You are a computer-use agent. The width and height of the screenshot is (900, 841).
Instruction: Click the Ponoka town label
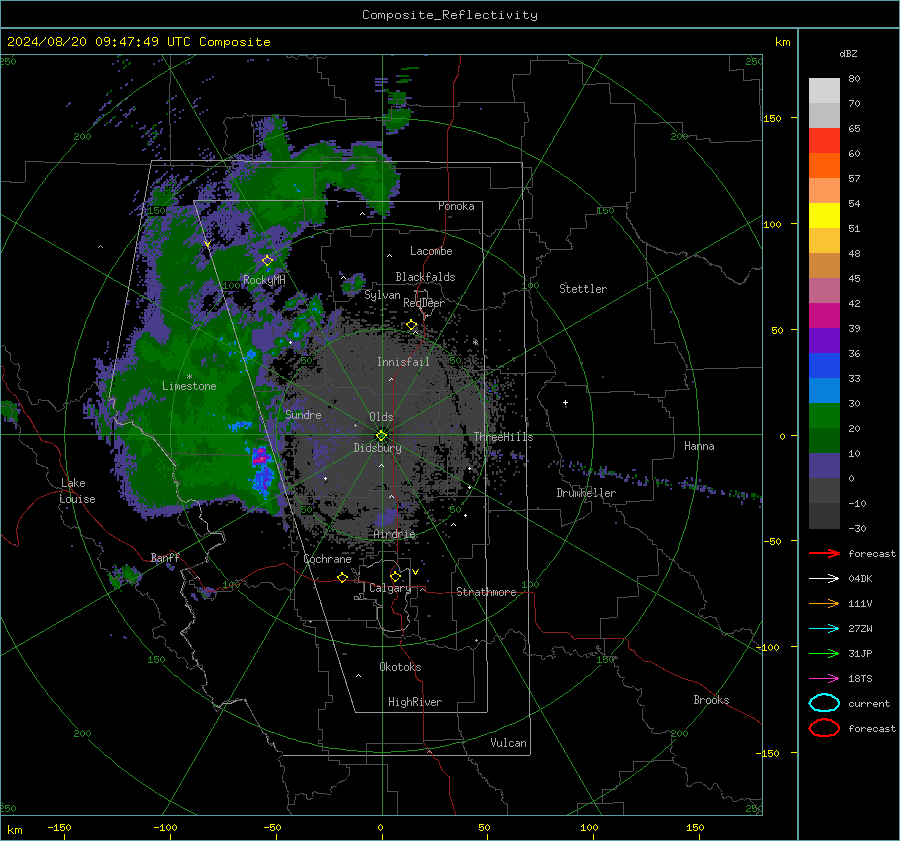pos(456,206)
